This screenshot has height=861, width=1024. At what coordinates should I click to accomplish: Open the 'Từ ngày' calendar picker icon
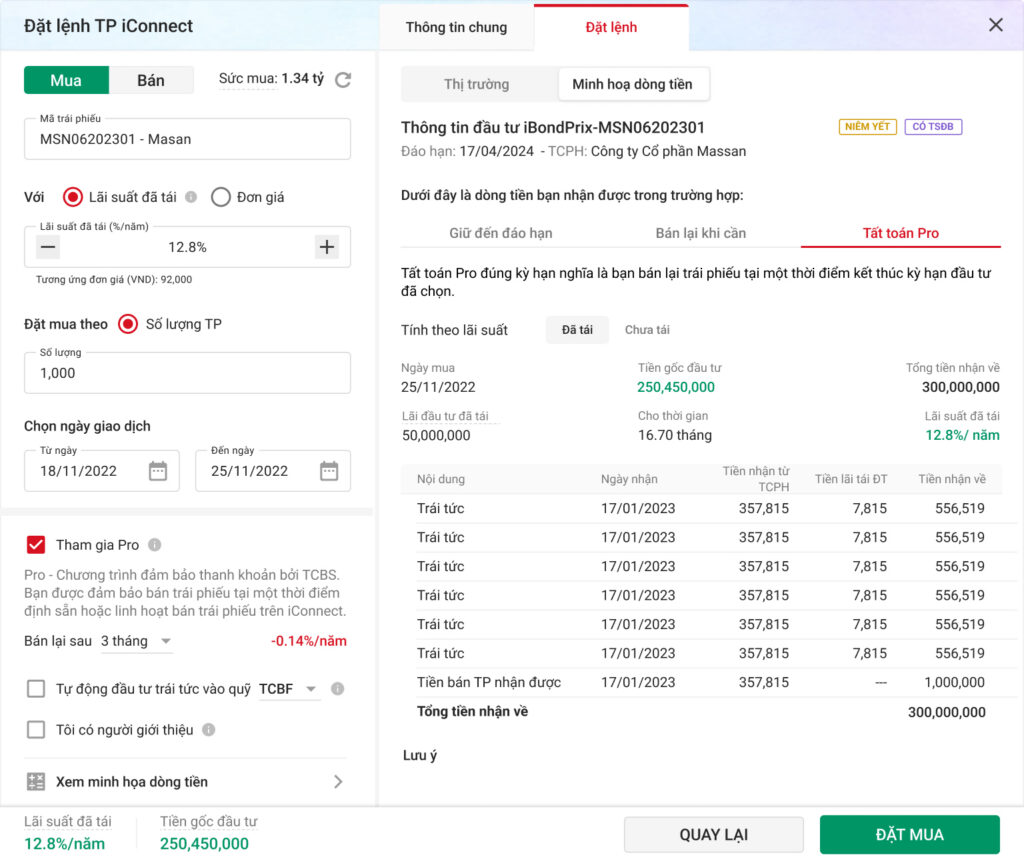tap(158, 471)
